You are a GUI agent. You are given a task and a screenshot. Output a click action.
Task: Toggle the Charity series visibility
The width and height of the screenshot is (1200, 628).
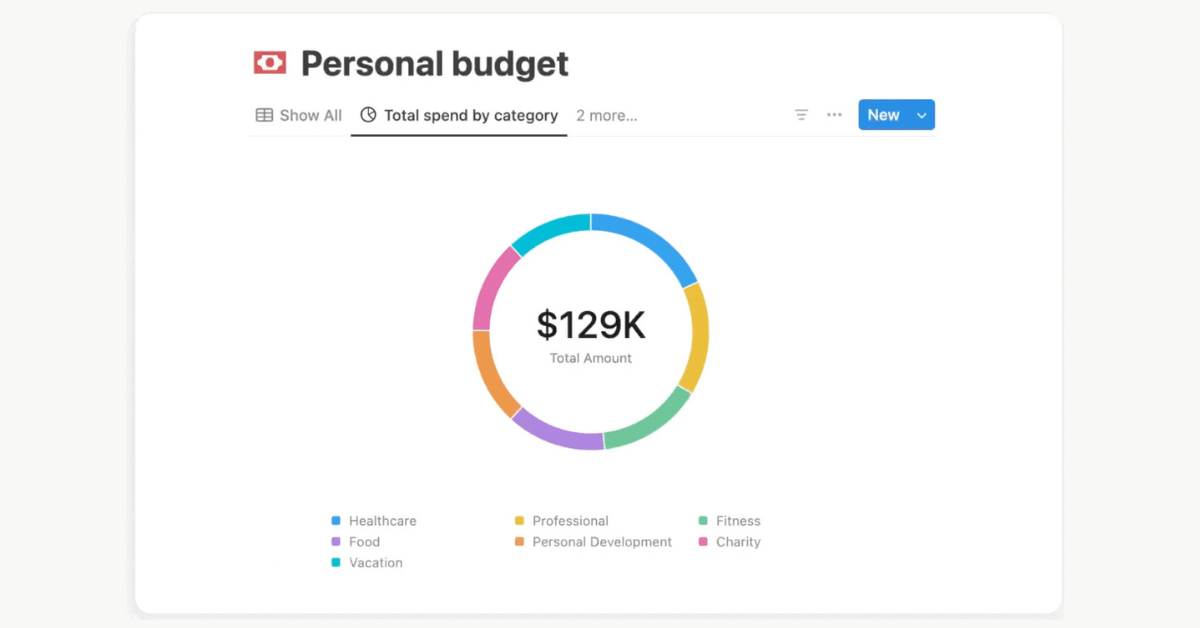click(x=735, y=541)
